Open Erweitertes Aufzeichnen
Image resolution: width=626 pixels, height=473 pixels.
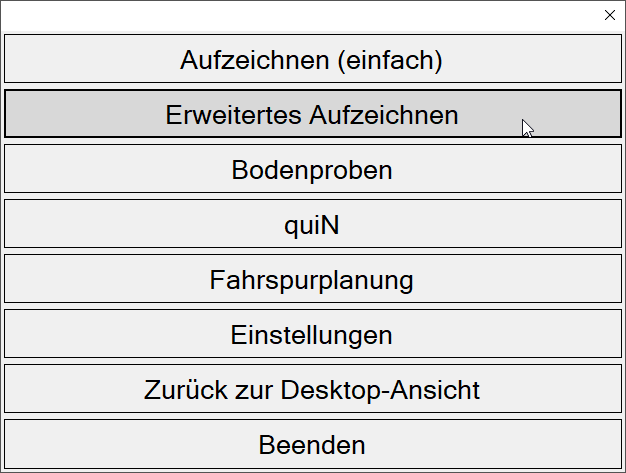[x=312, y=115]
